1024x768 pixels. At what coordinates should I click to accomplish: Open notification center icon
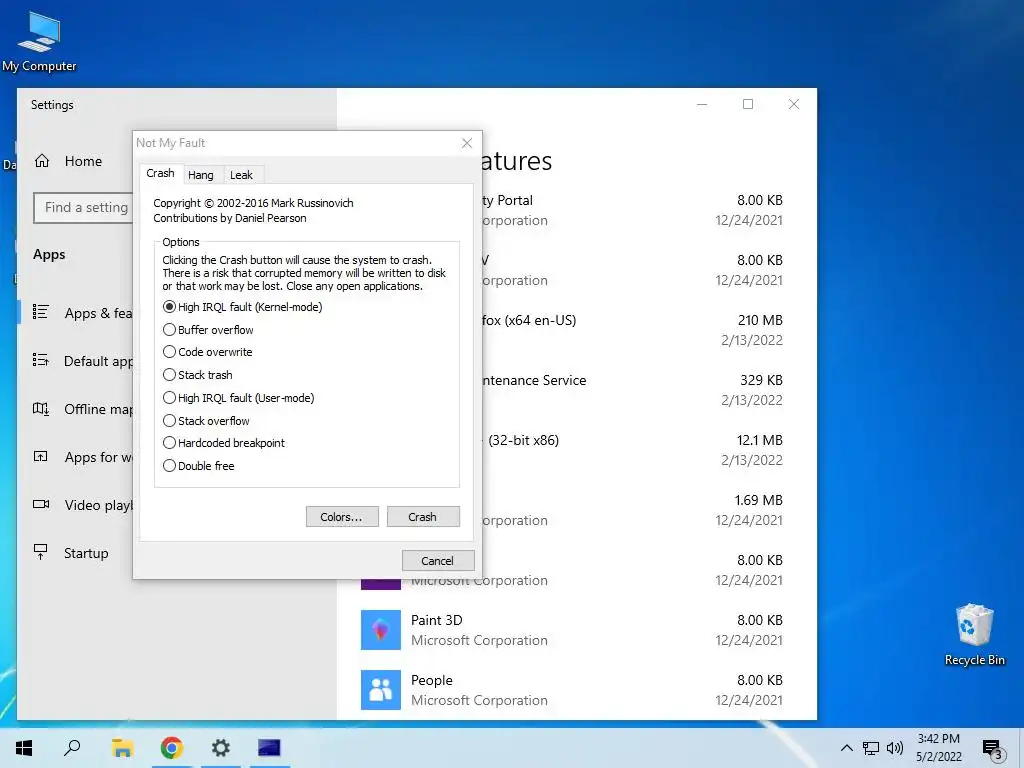coord(992,749)
